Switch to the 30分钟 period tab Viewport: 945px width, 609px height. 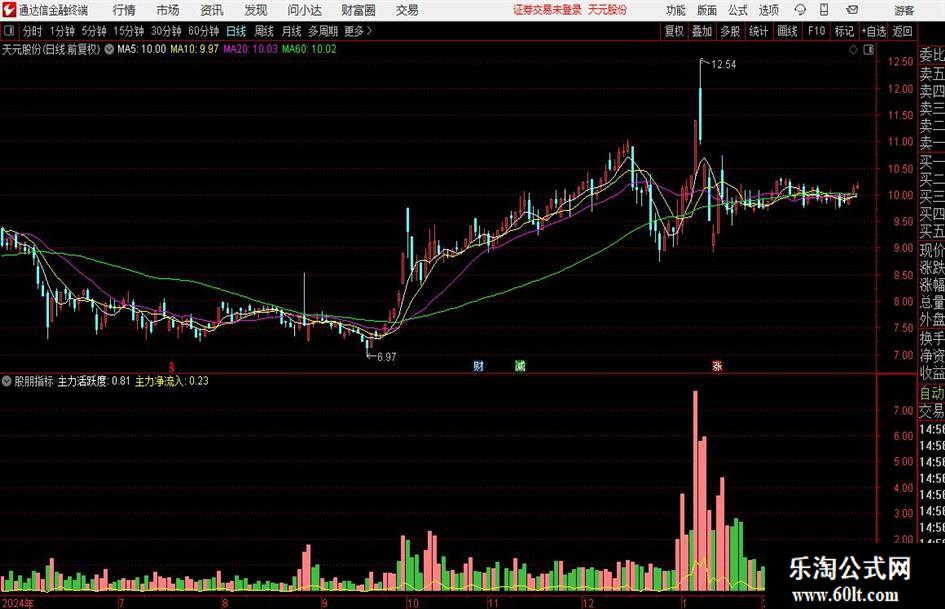(x=166, y=31)
